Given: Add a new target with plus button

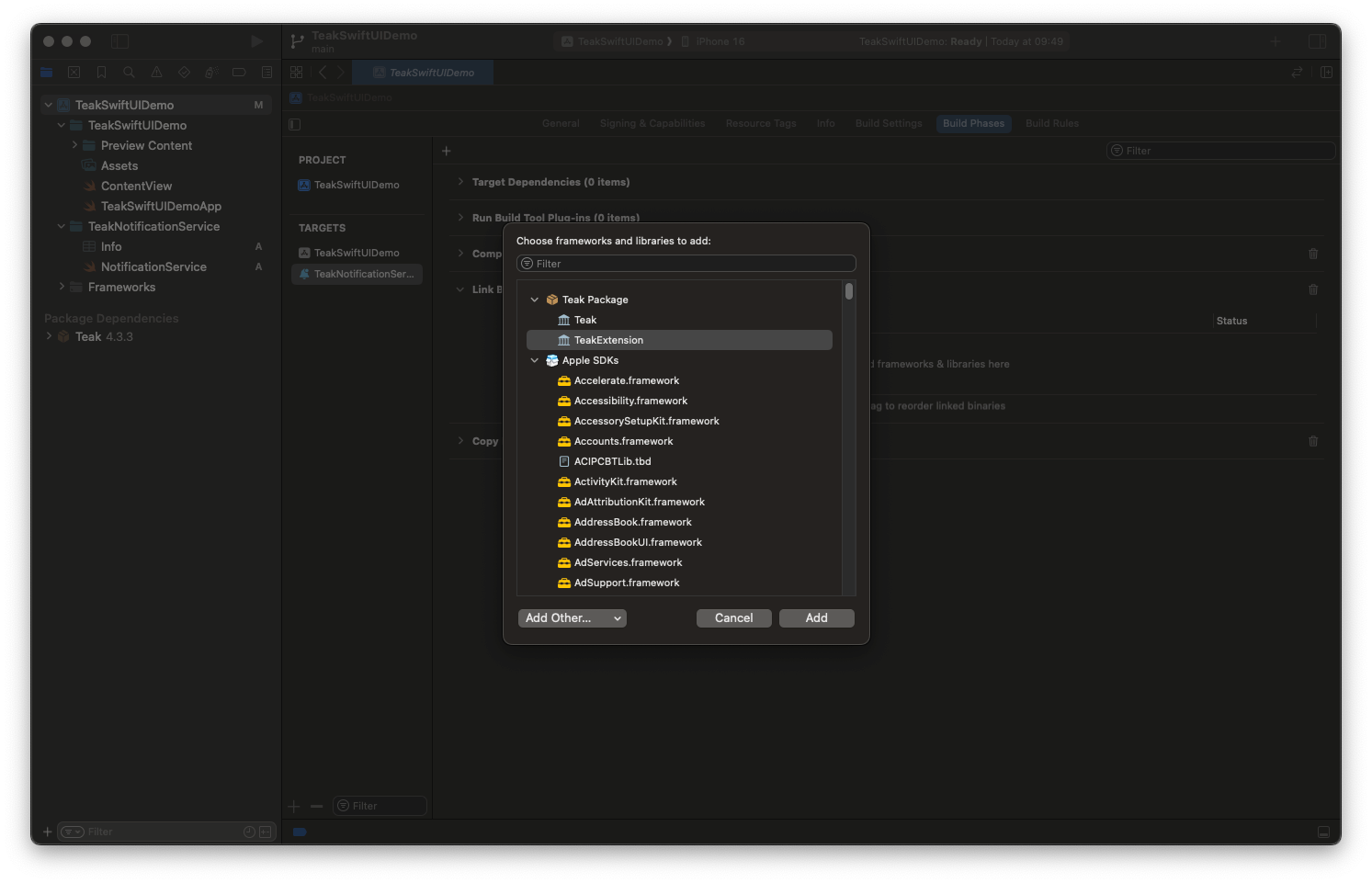Looking at the screenshot, I should point(294,806).
